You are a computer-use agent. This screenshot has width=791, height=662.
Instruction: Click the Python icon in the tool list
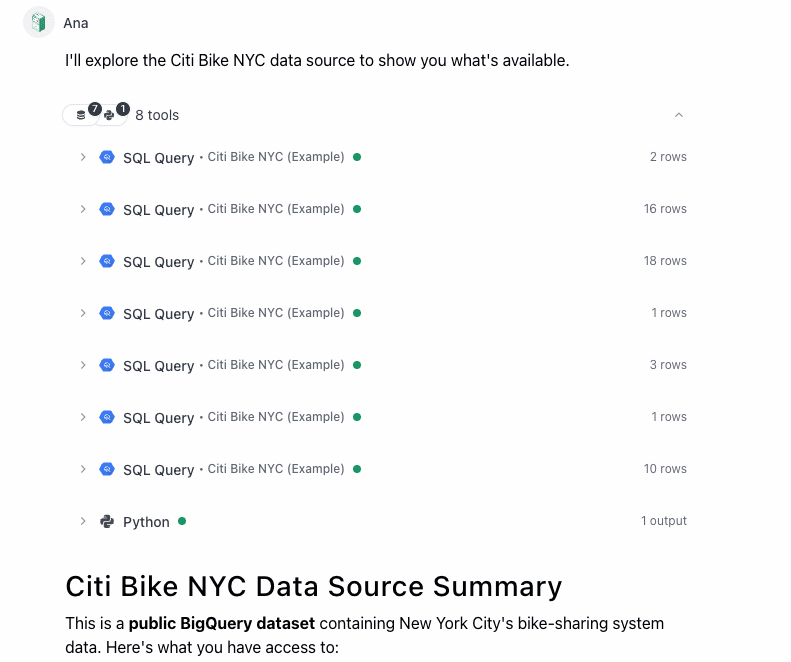click(107, 521)
